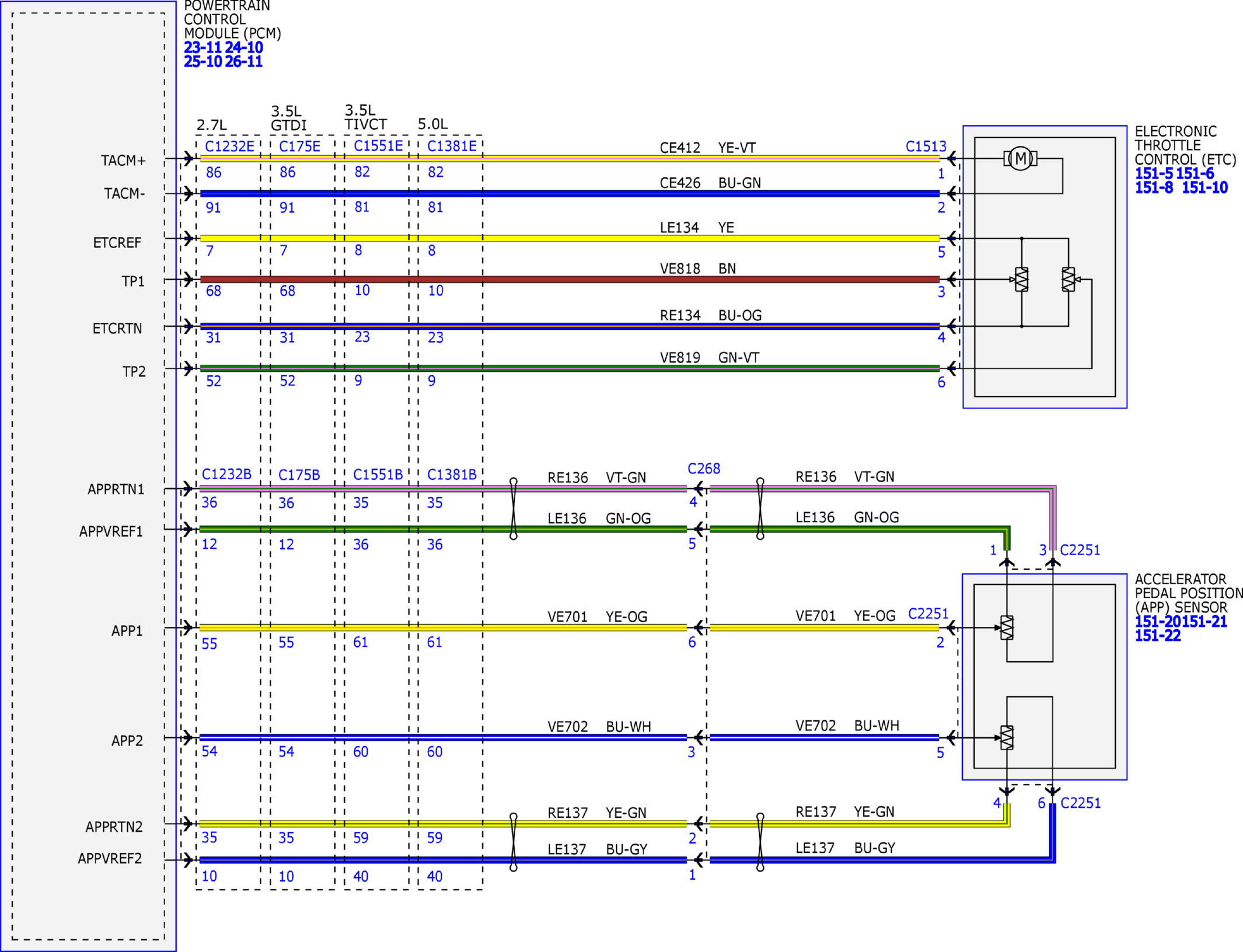Image resolution: width=1243 pixels, height=952 pixels.
Task: Click the C2251 label near pin 6
Action: [x=1080, y=803]
